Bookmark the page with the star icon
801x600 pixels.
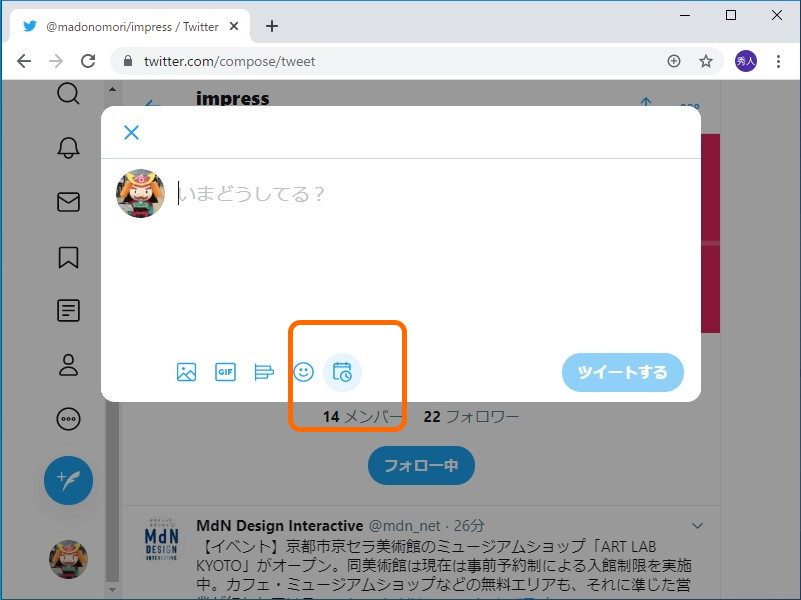pyautogui.click(x=706, y=61)
